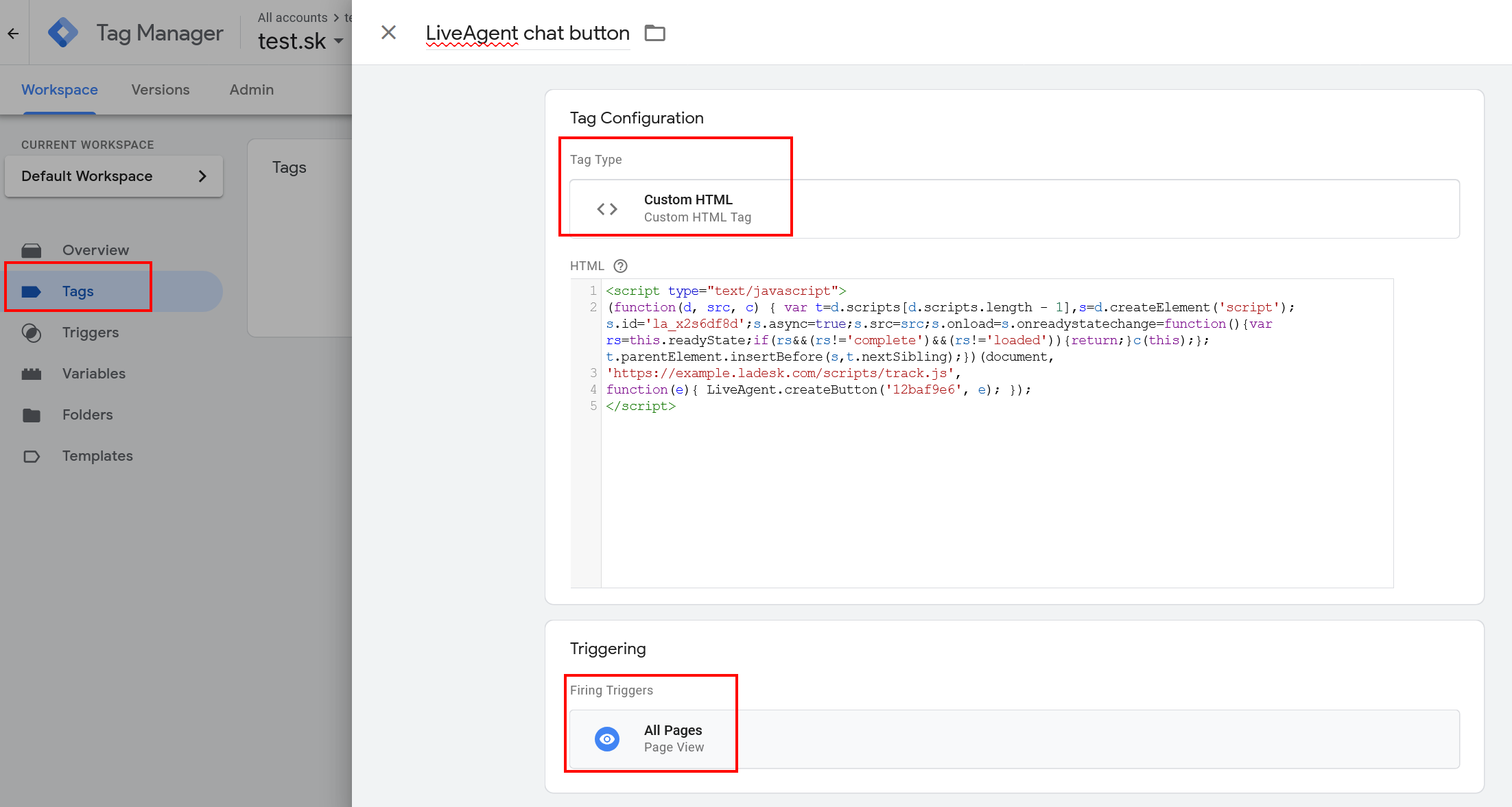Open Templates in the sidebar
Image resolution: width=1512 pixels, height=807 pixels.
[97, 456]
